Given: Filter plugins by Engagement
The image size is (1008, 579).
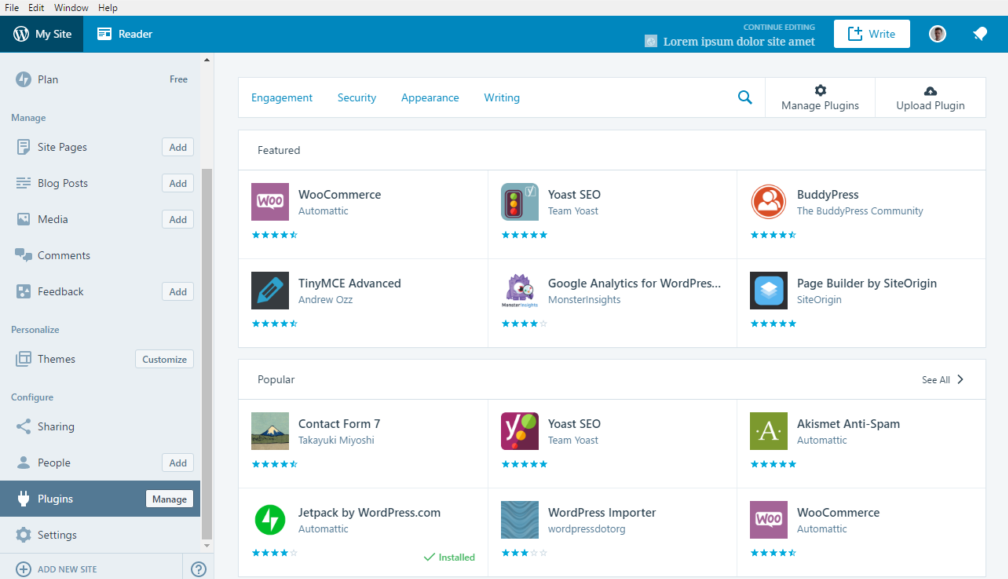Looking at the screenshot, I should pyautogui.click(x=282, y=98).
